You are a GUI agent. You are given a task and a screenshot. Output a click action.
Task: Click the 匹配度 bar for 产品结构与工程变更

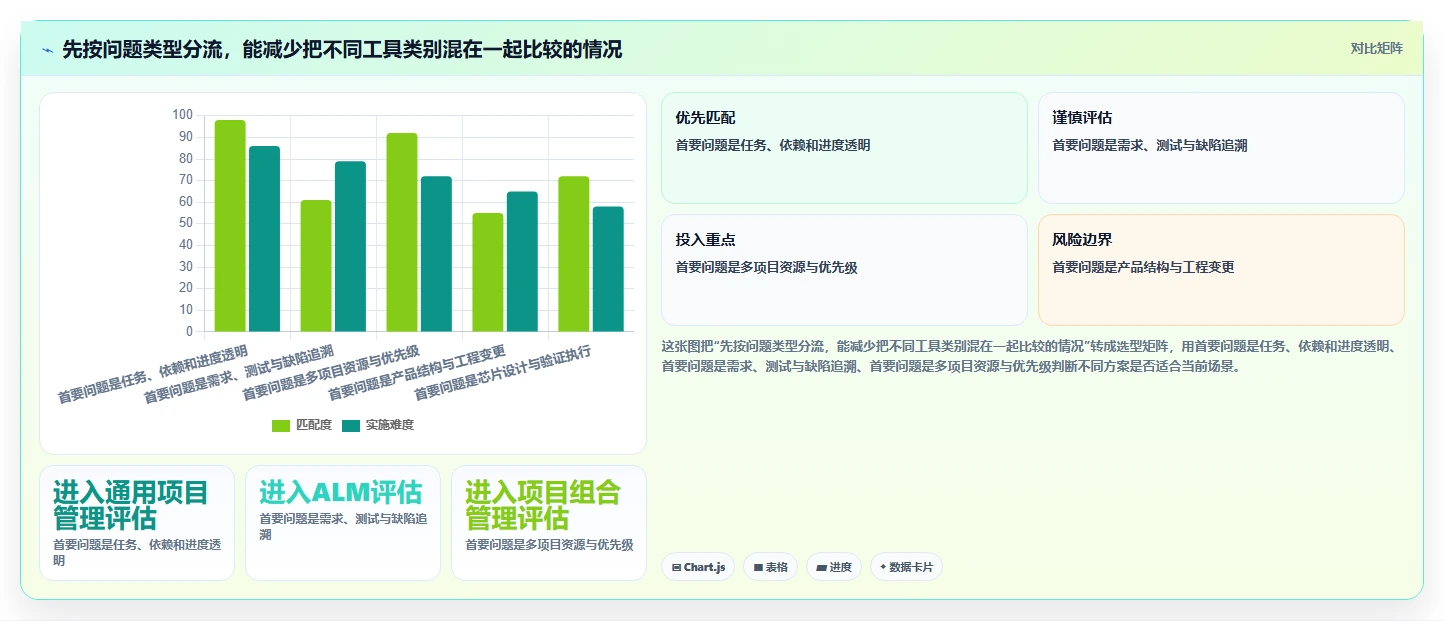[488, 272]
